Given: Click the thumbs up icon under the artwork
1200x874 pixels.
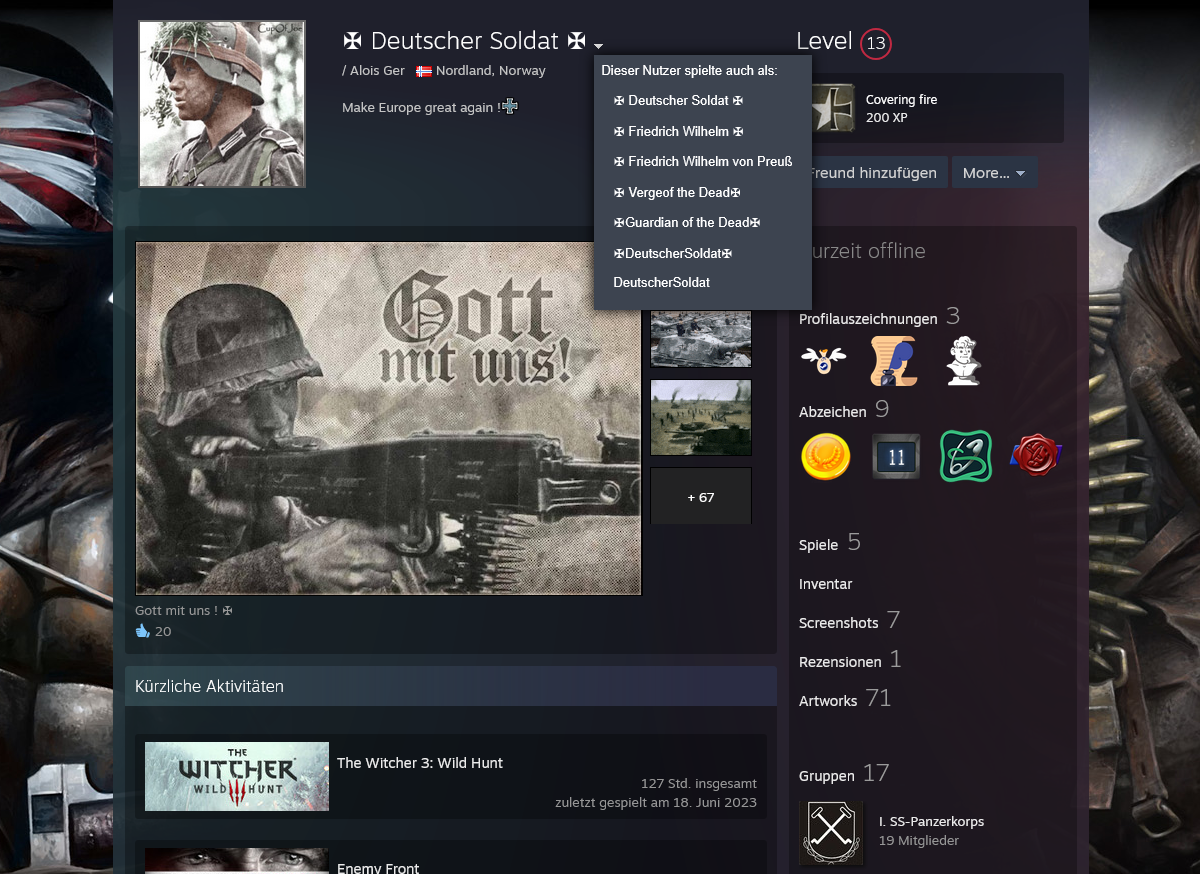Looking at the screenshot, I should 142,631.
